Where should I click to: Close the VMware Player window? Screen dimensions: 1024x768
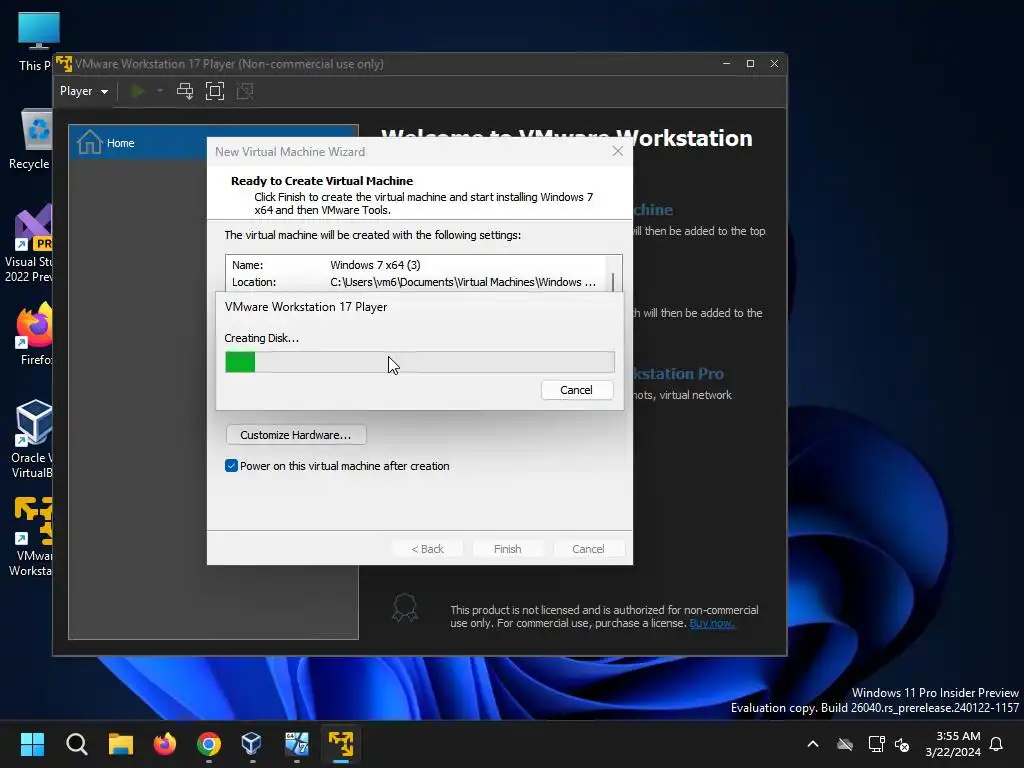tap(774, 63)
